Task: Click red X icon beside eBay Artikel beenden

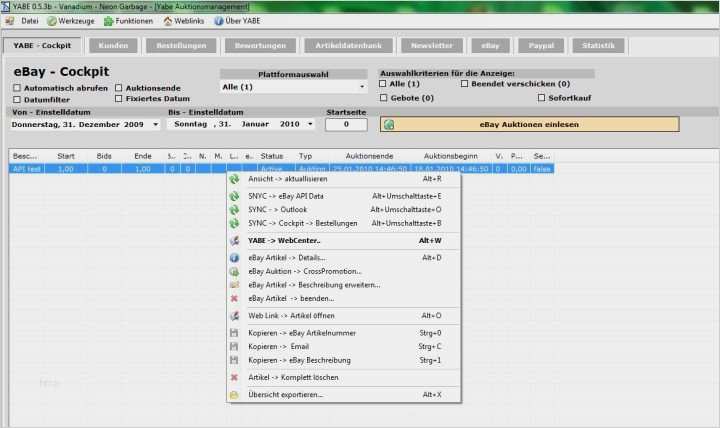Action: [x=234, y=298]
